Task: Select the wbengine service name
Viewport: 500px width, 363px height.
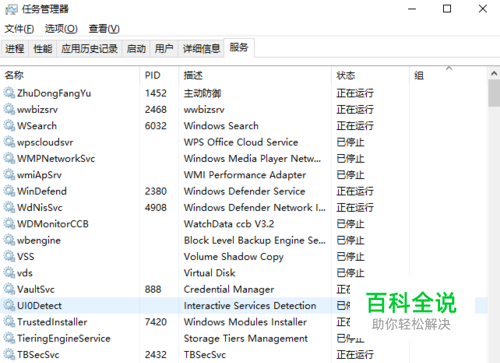Action: (39, 240)
